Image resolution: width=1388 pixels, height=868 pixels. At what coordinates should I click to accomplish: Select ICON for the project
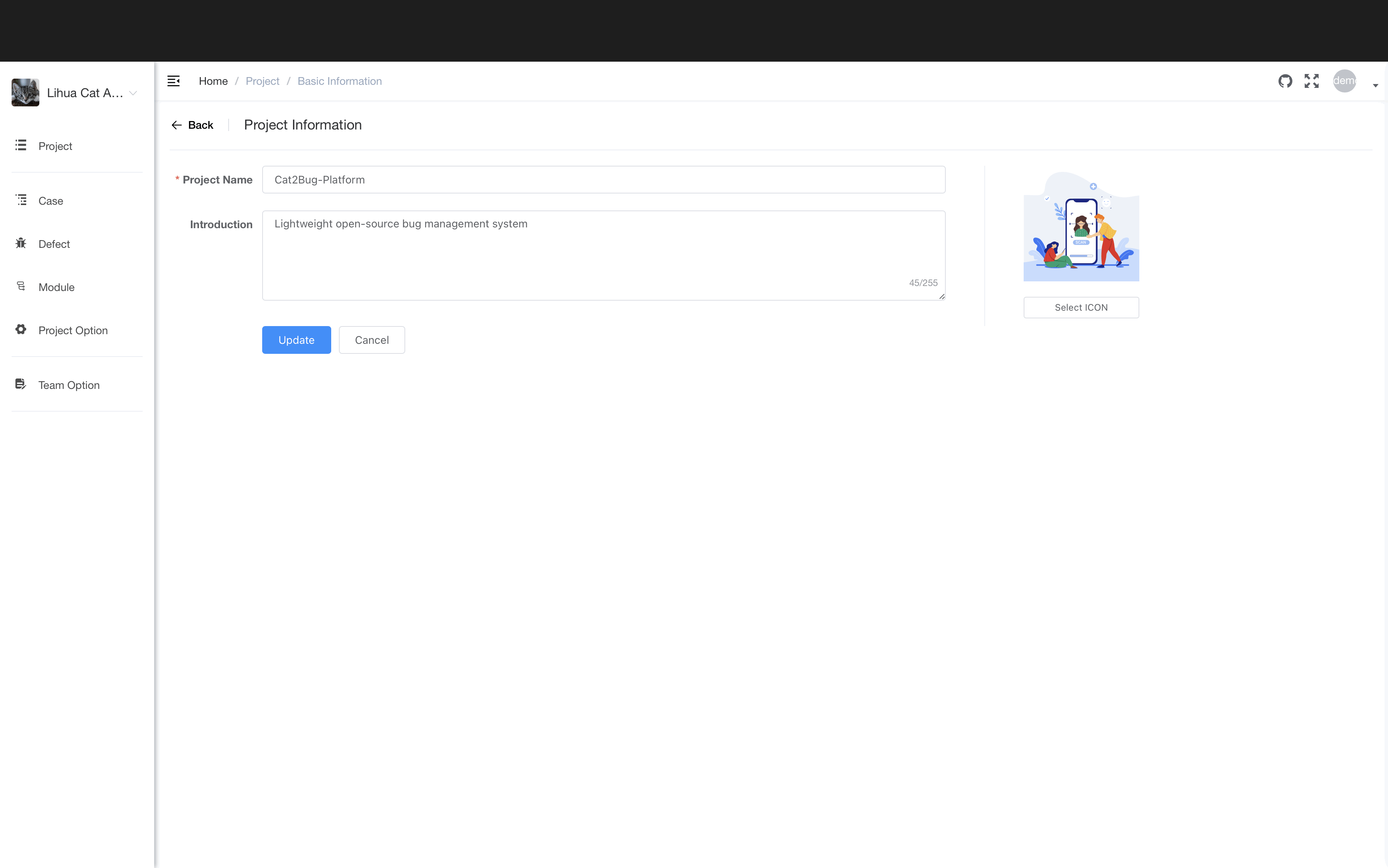[1081, 307]
